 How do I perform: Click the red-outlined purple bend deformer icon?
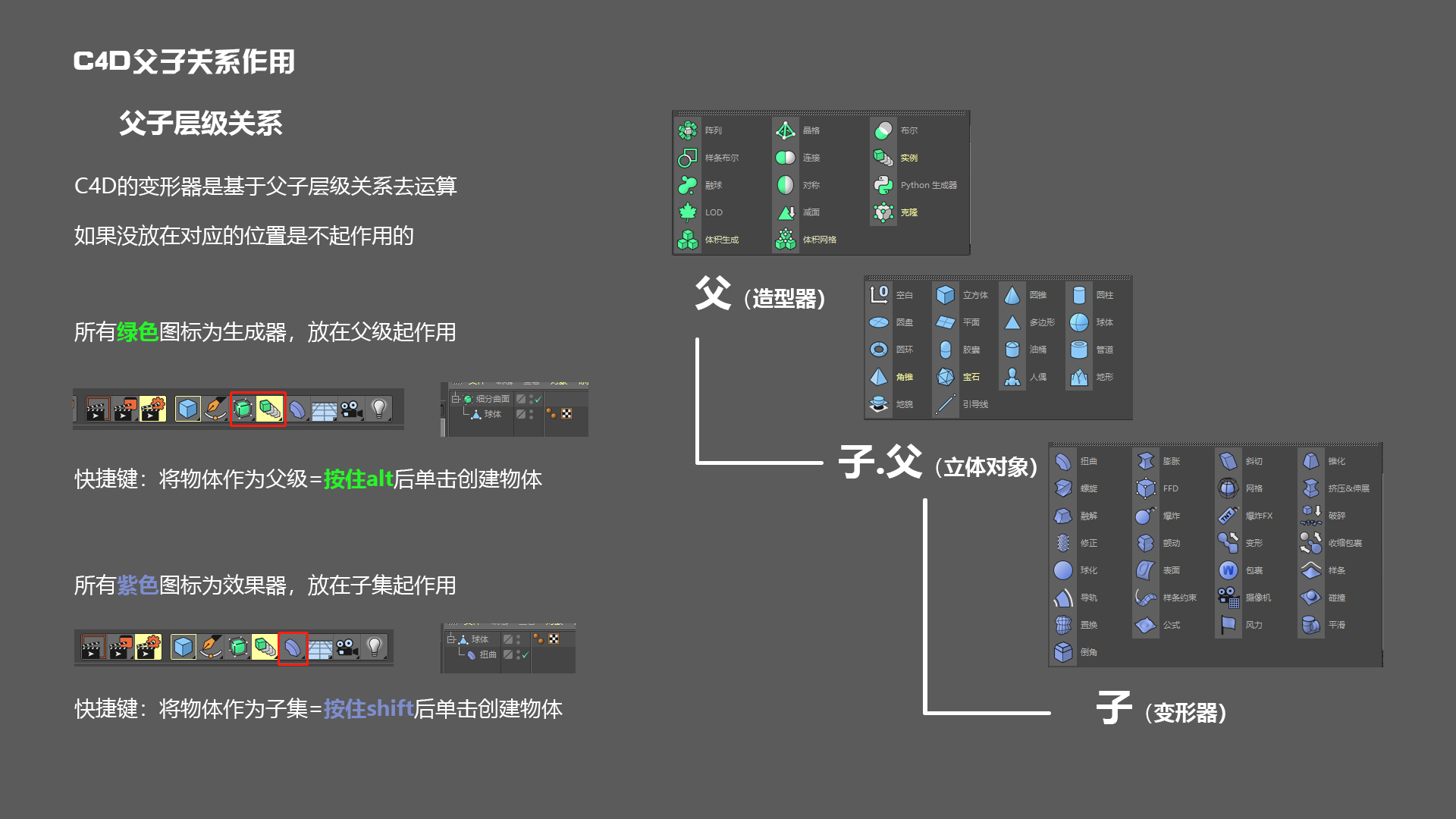click(x=293, y=648)
